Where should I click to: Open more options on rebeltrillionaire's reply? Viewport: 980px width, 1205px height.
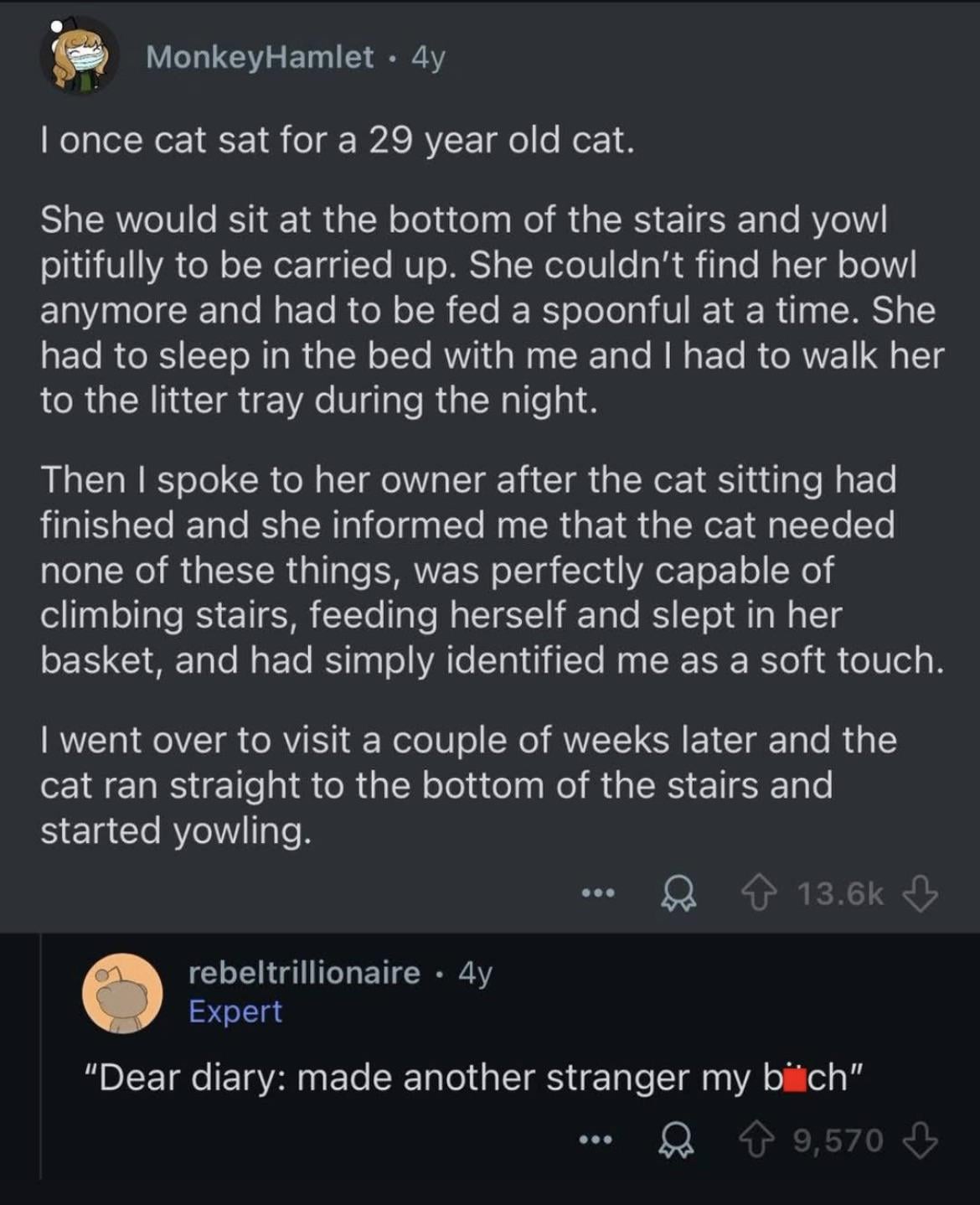tap(596, 1140)
